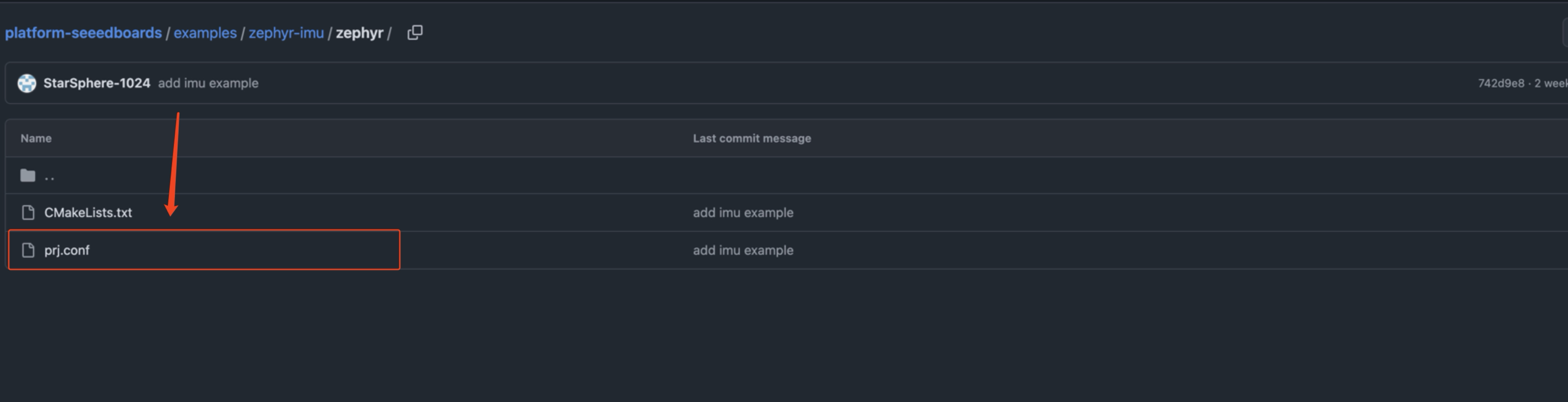View commit 742d9e8 details
The height and width of the screenshot is (402, 1568).
[x=1501, y=83]
